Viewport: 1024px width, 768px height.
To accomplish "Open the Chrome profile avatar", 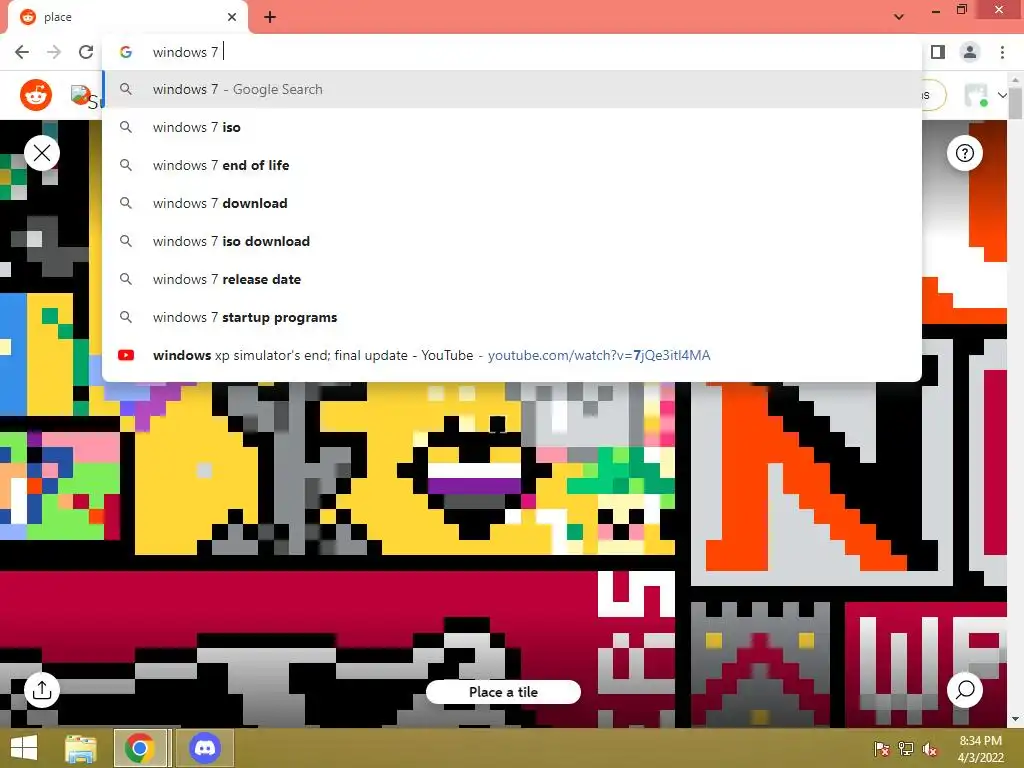I will point(970,52).
